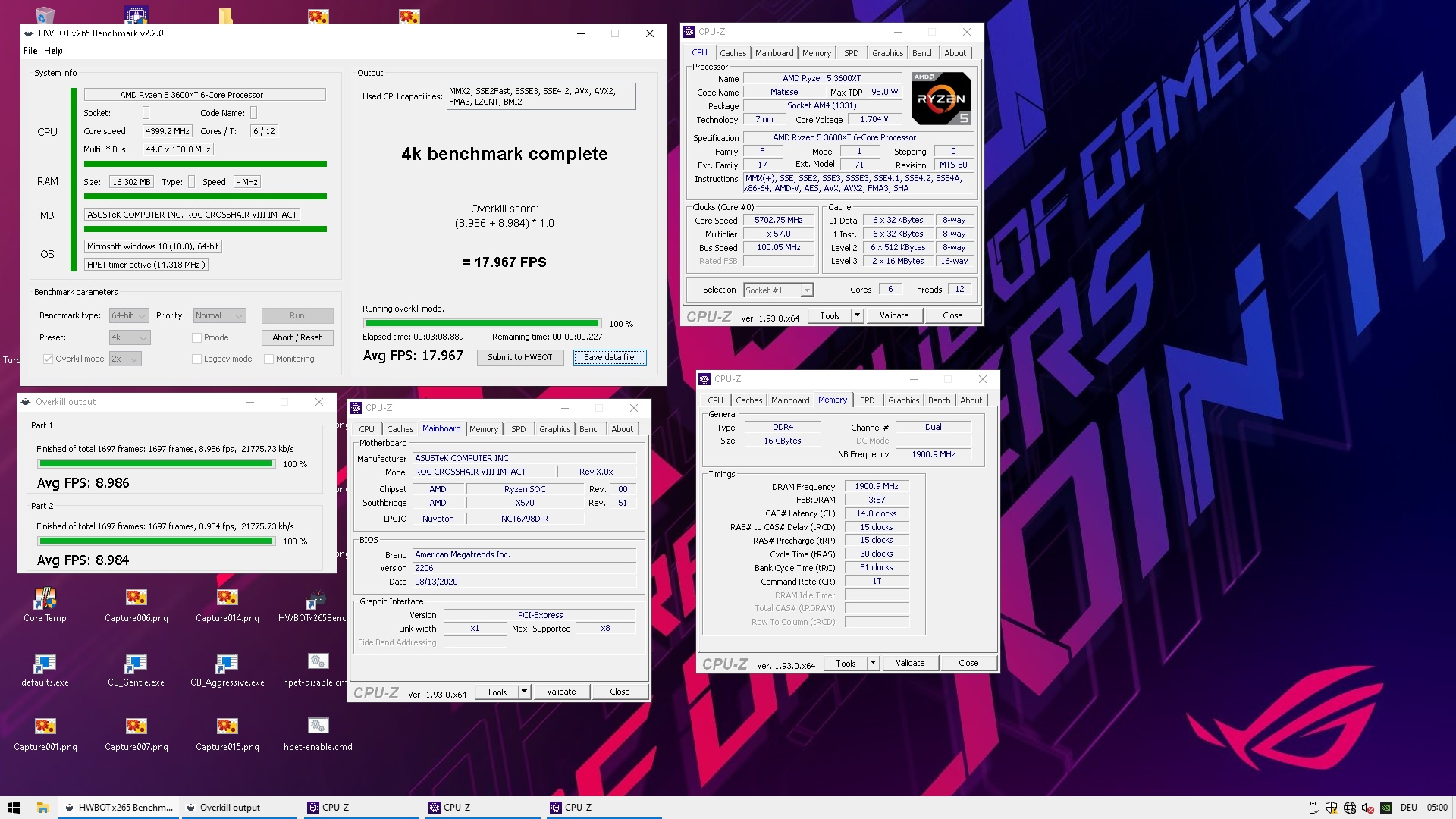The image size is (1456, 819).
Task: Open the File menu in HWBOT x265
Action: pos(30,51)
